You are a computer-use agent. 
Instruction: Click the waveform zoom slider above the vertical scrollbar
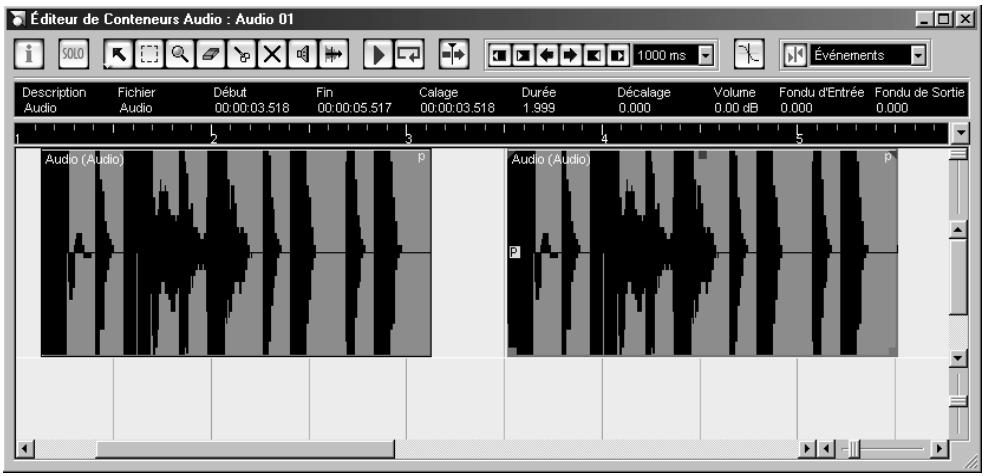(958, 154)
